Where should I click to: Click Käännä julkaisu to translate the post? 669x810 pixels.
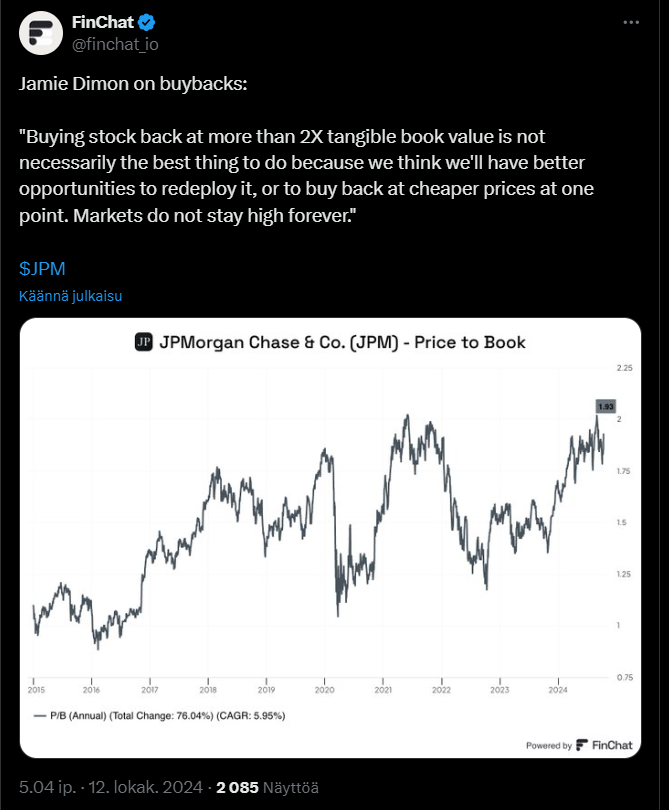(70, 296)
